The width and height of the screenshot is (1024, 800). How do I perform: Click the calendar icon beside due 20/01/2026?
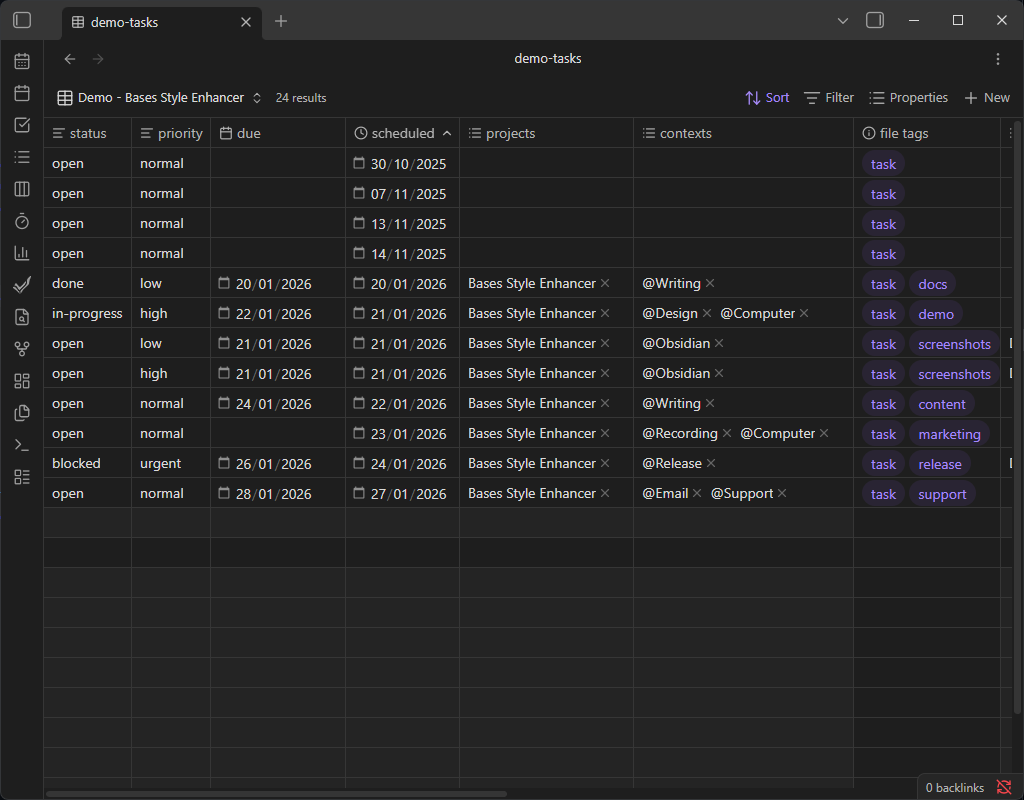click(x=224, y=283)
